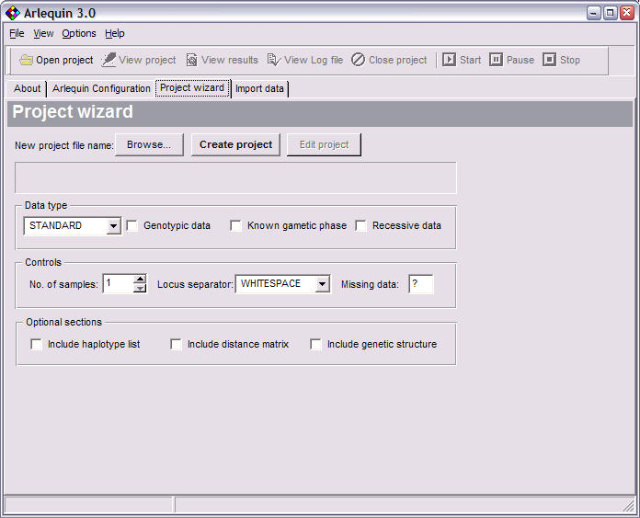Click the Stop icon in toolbar
640x518 pixels.
549,60
